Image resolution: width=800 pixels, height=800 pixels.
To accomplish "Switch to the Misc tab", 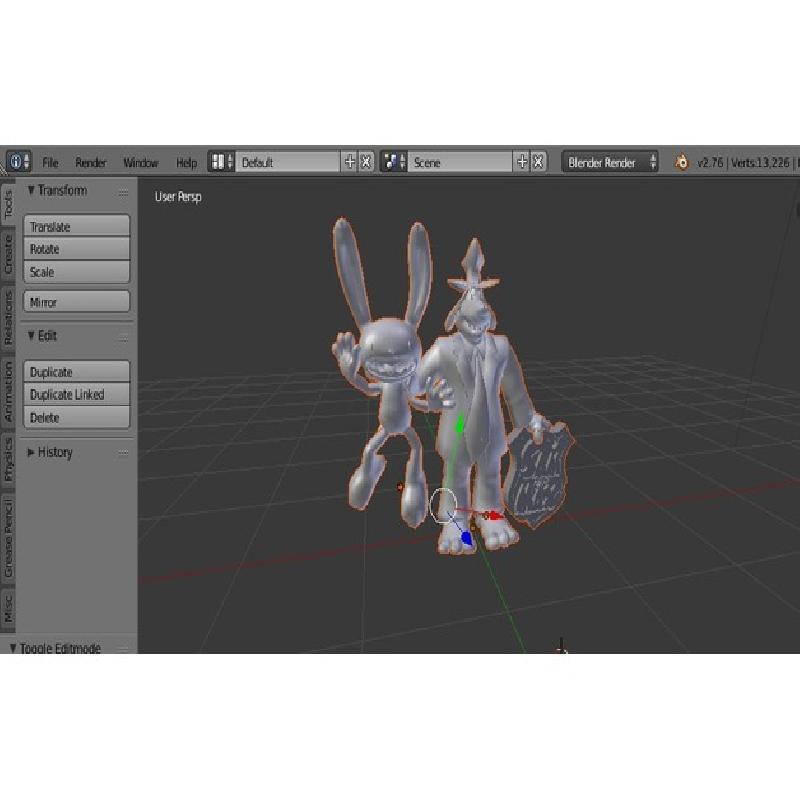I will (8, 608).
